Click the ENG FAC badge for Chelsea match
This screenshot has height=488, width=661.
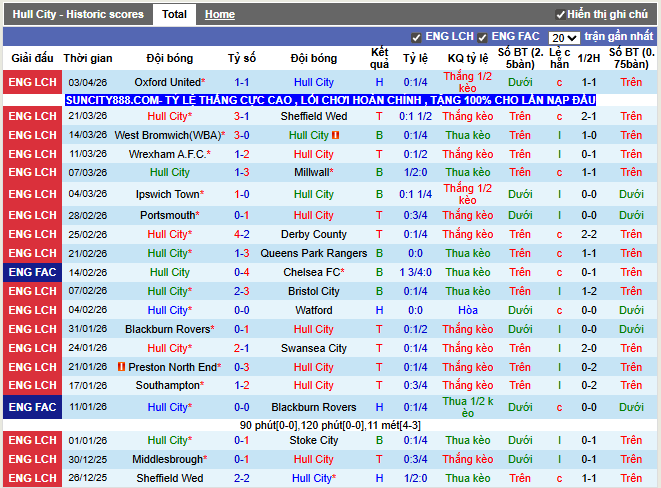(32, 272)
